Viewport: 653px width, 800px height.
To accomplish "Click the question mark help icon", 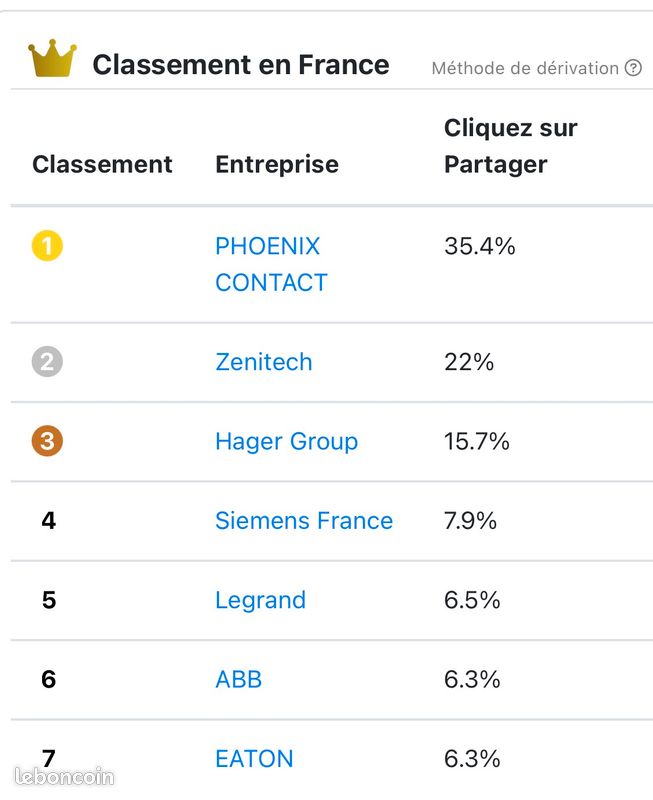I will click(x=633, y=67).
